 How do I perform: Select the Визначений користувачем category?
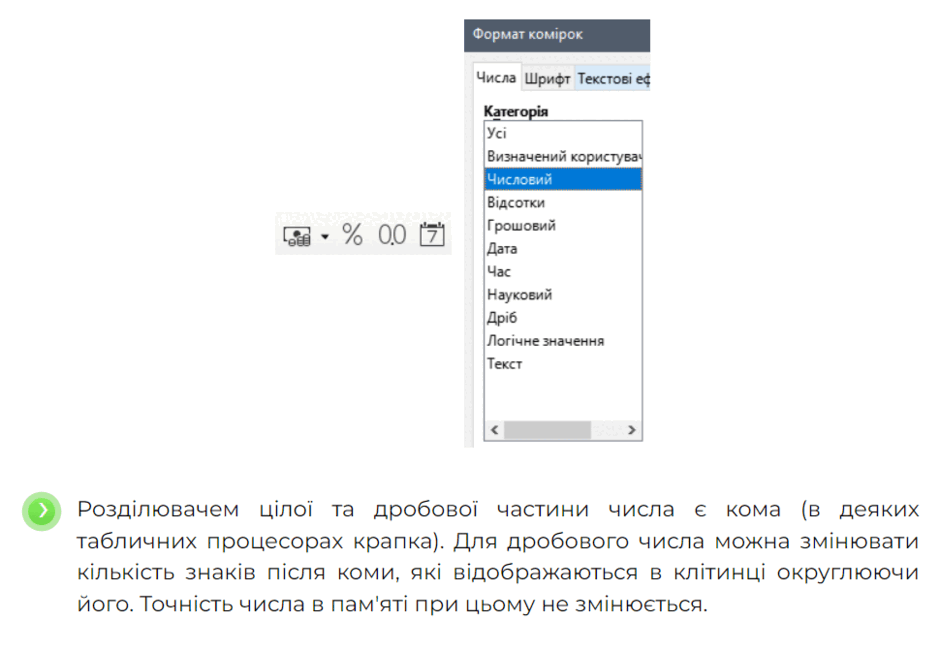(x=563, y=156)
